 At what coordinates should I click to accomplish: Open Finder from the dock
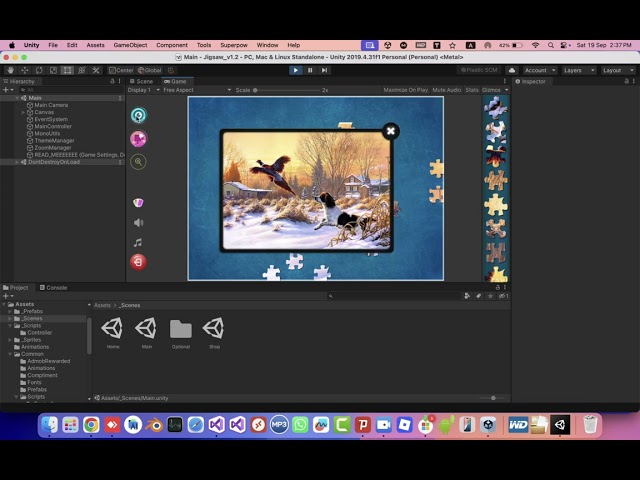click(x=49, y=425)
